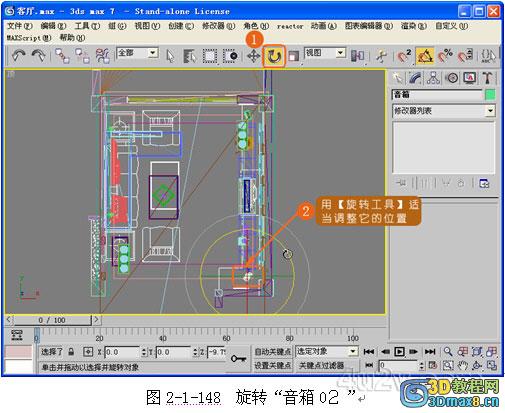Switch to the Modify command panel
Image resolution: width=505 pixels, height=413 pixels.
point(415,78)
